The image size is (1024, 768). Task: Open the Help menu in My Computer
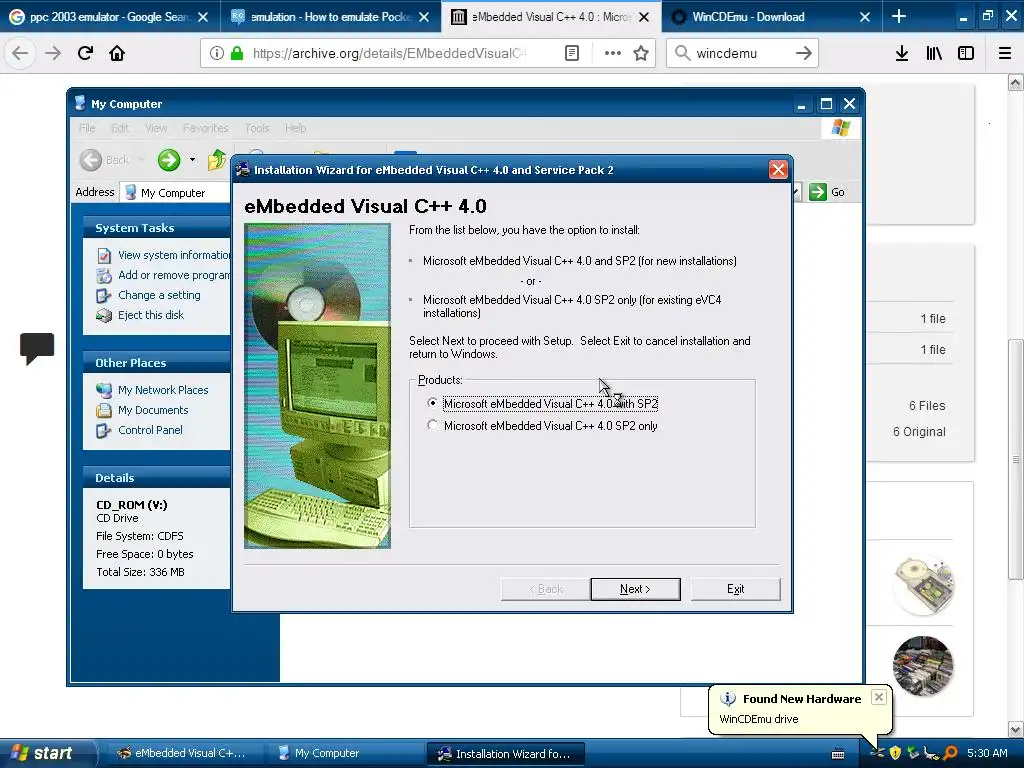pos(295,128)
